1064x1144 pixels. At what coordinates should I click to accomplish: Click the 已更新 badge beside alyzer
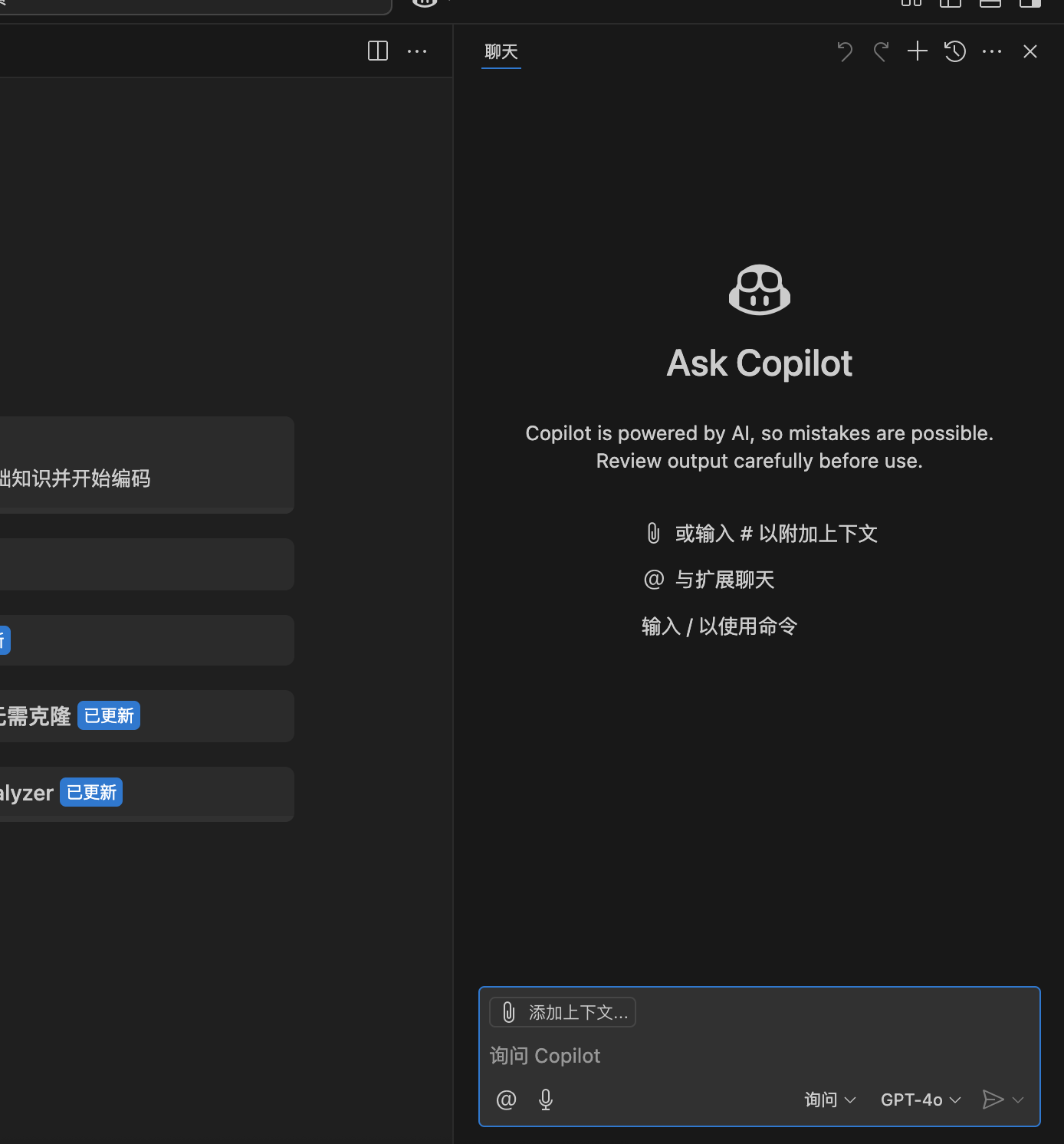pos(91,792)
